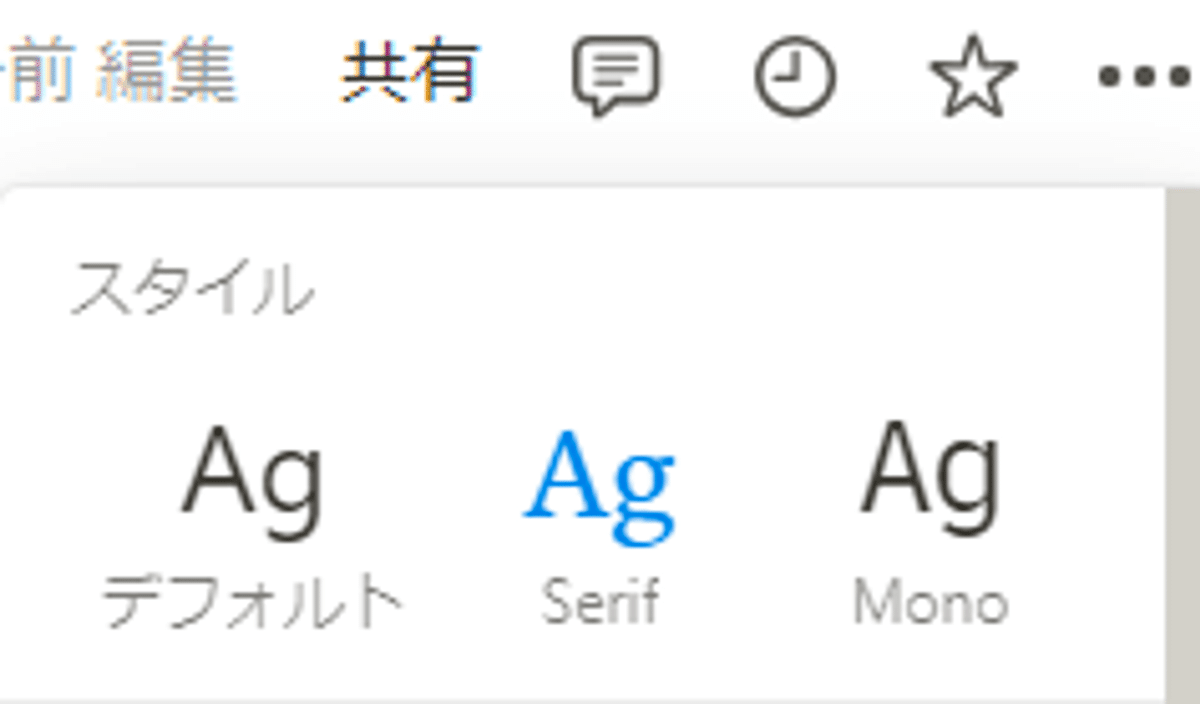Choose the Serif font style label
The width and height of the screenshot is (1200, 704).
tap(600, 602)
